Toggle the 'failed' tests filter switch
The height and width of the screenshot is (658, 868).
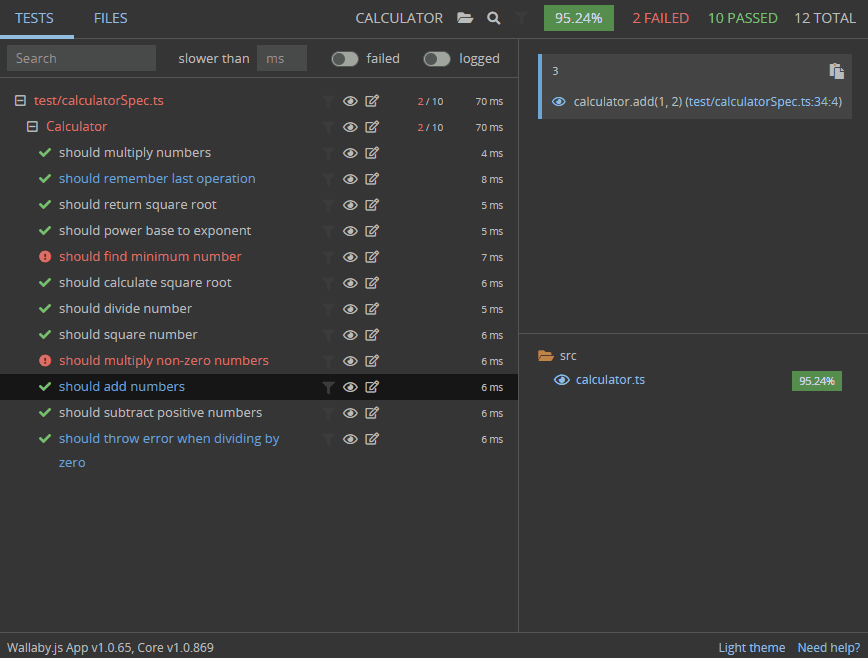(345, 59)
